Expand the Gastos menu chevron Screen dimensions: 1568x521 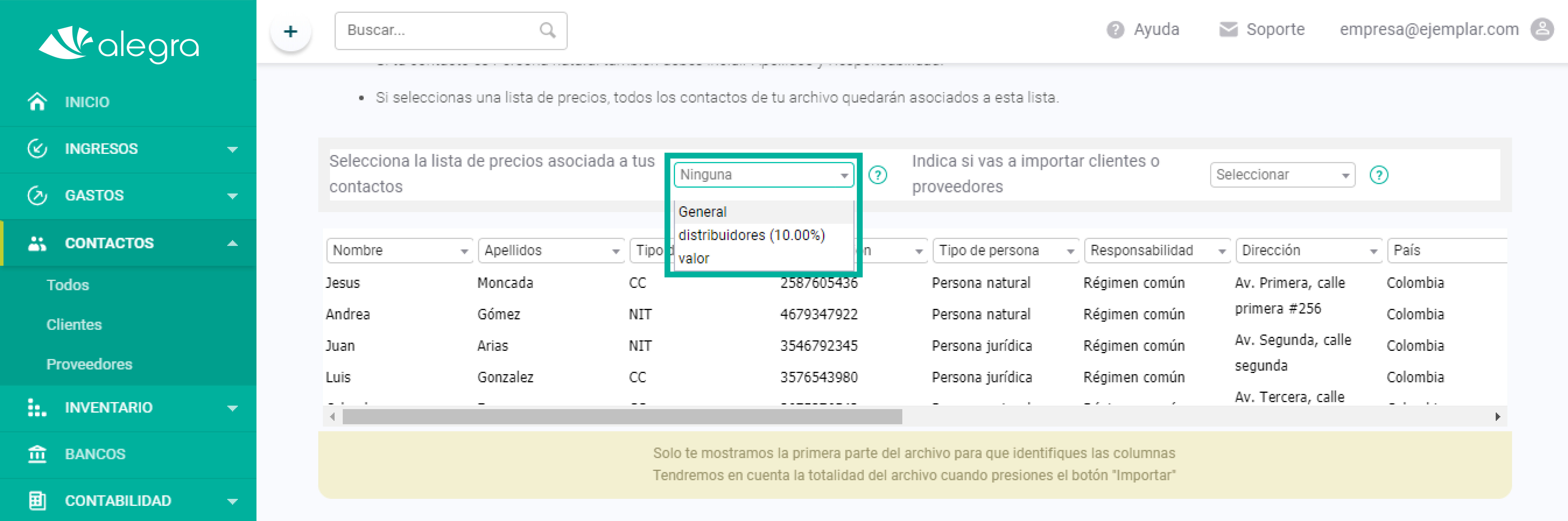(233, 196)
